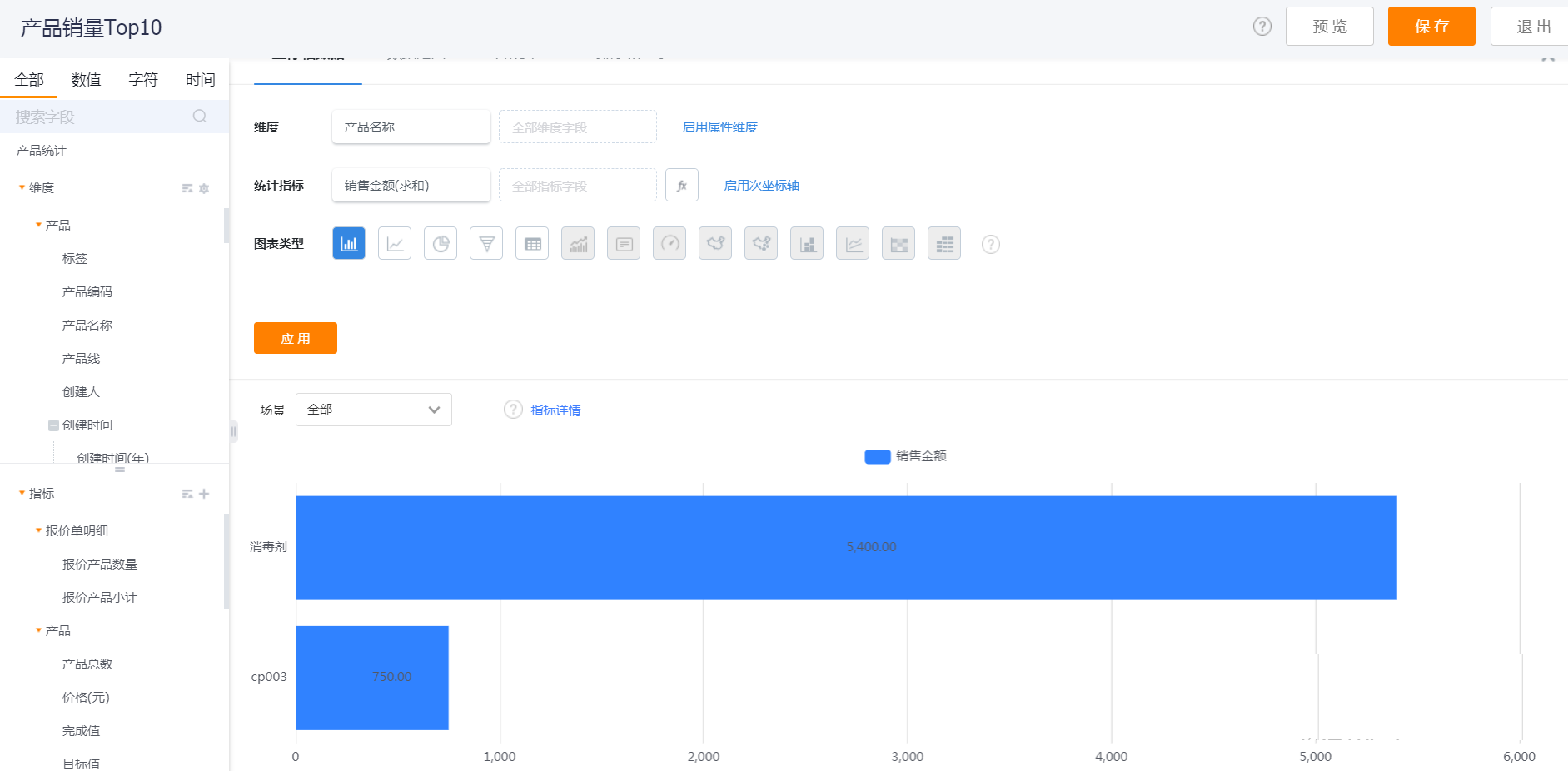Click sort icon in 维度 header
The height and width of the screenshot is (771, 1568).
coord(187,188)
